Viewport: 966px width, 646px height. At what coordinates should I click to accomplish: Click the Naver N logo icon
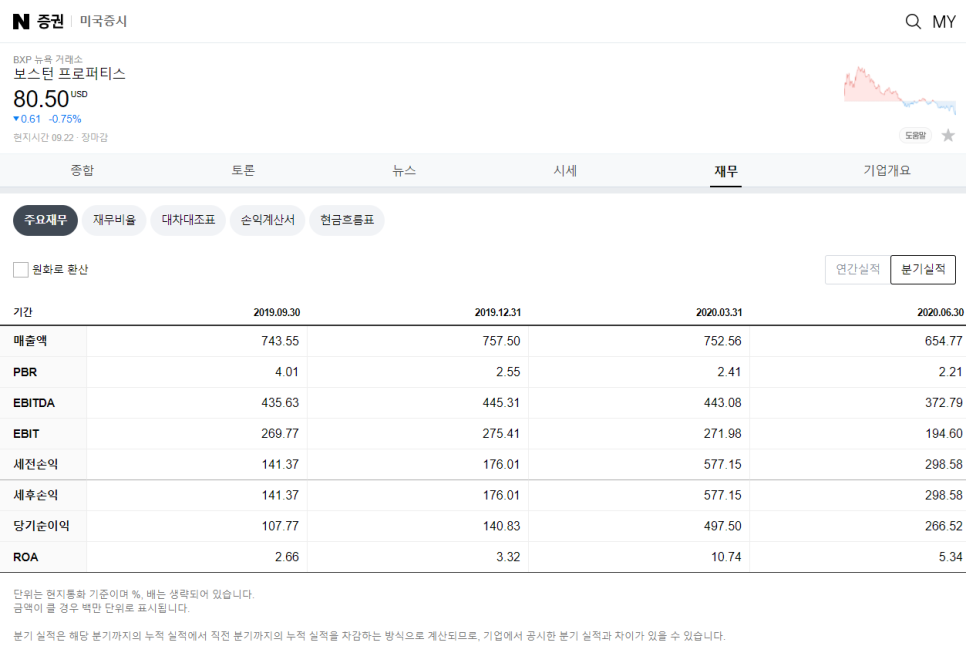[x=21, y=22]
